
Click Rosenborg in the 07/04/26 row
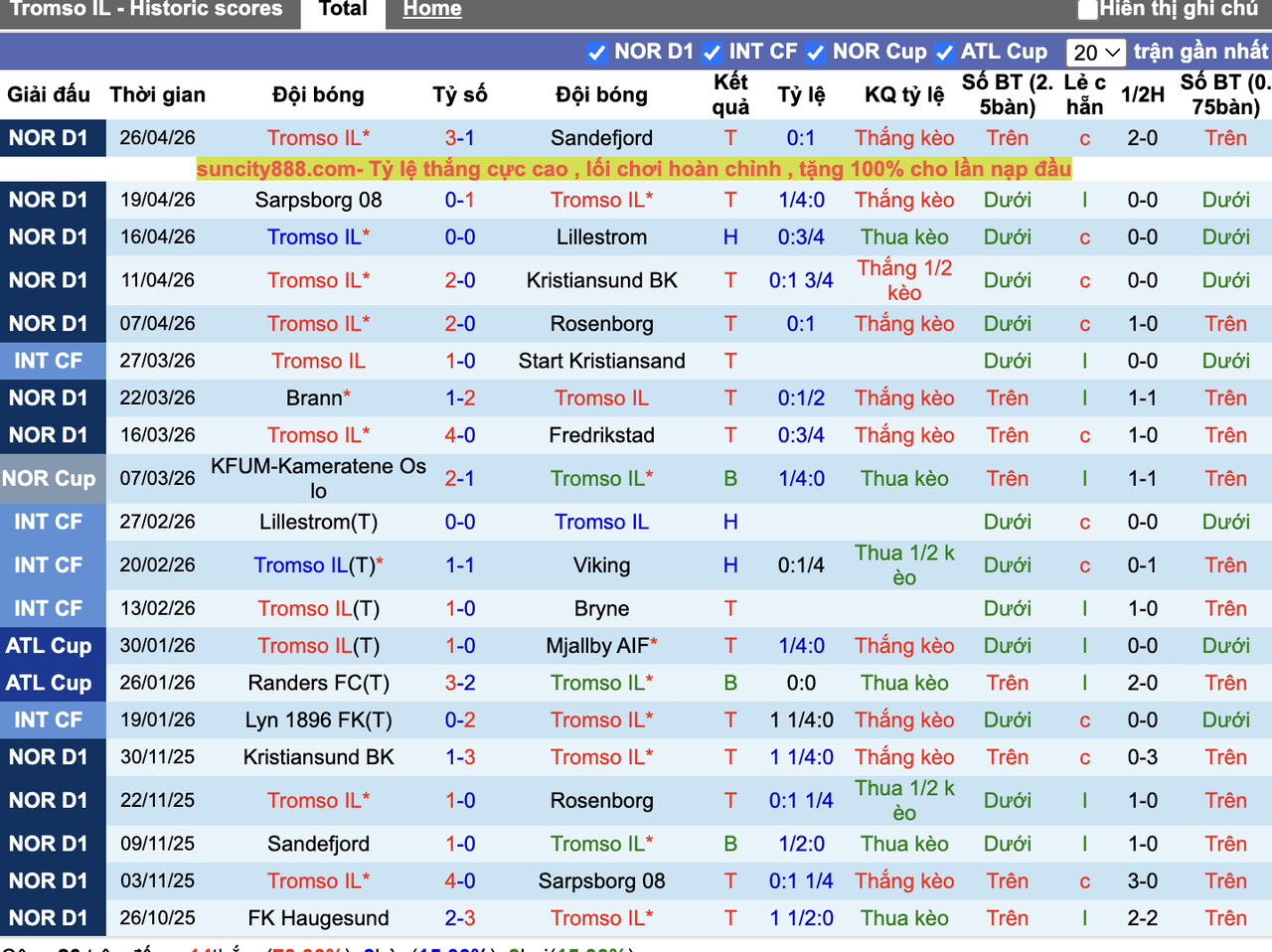(601, 324)
